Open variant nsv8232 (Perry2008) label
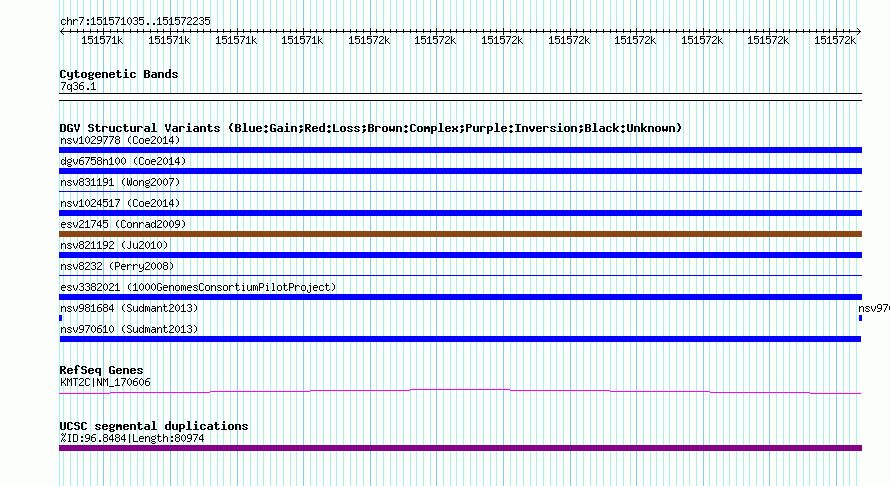The image size is (890, 486). [x=117, y=266]
